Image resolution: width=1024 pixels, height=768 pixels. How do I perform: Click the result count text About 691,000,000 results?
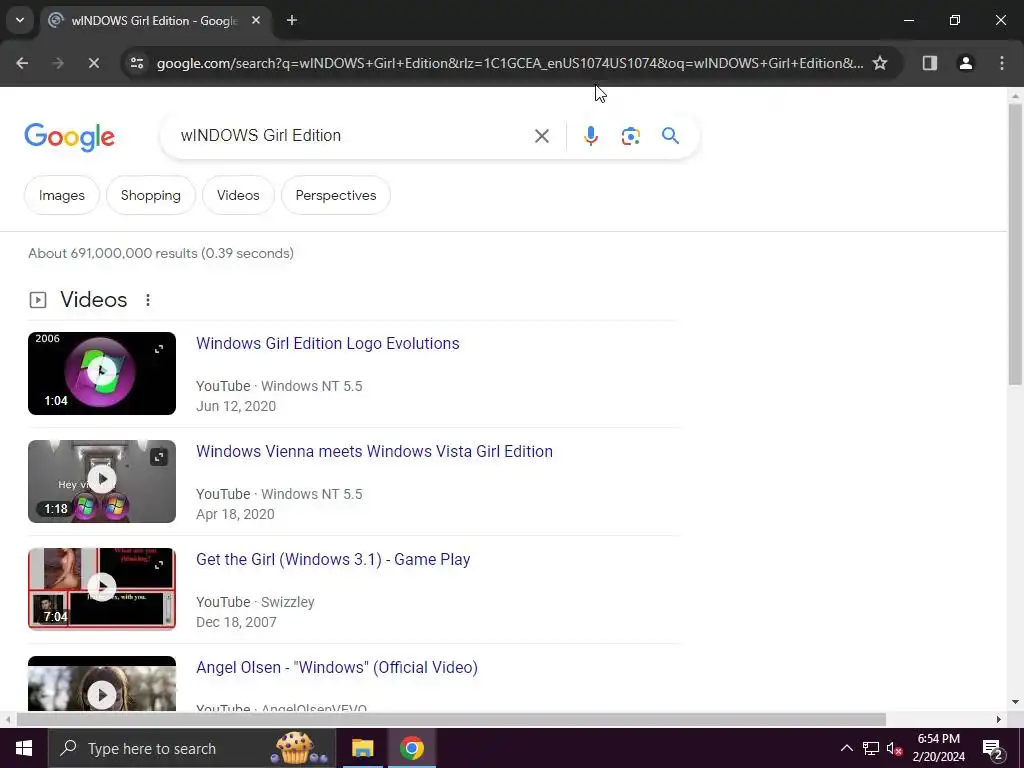[161, 253]
